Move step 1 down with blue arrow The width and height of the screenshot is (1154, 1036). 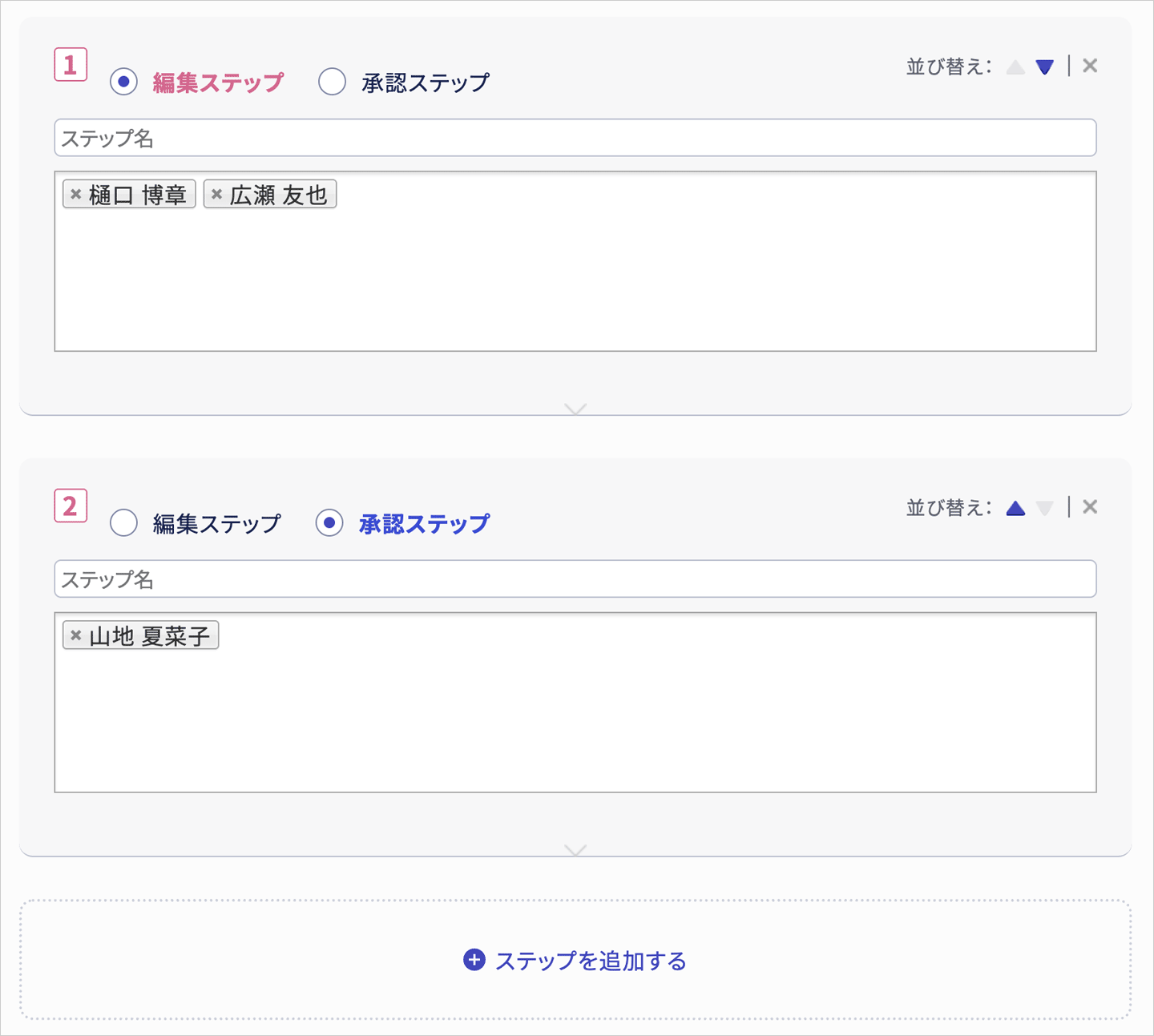pyautogui.click(x=1044, y=67)
